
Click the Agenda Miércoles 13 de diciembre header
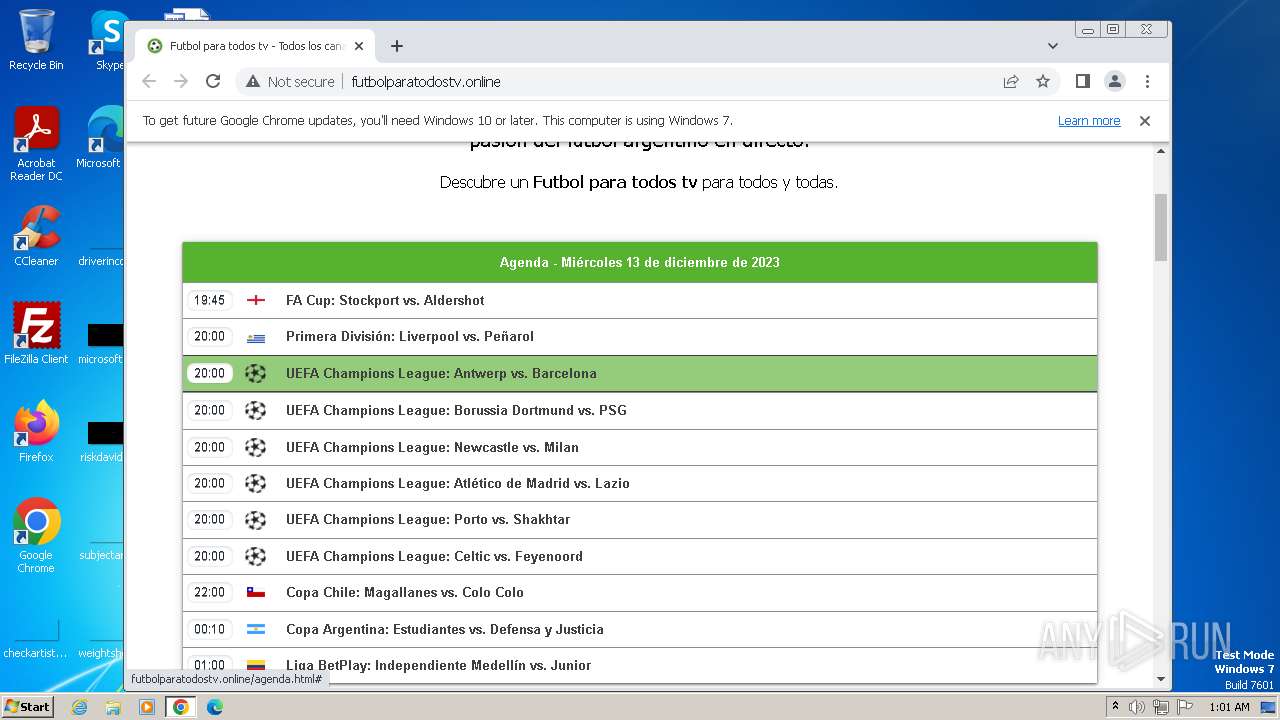pyautogui.click(x=640, y=263)
